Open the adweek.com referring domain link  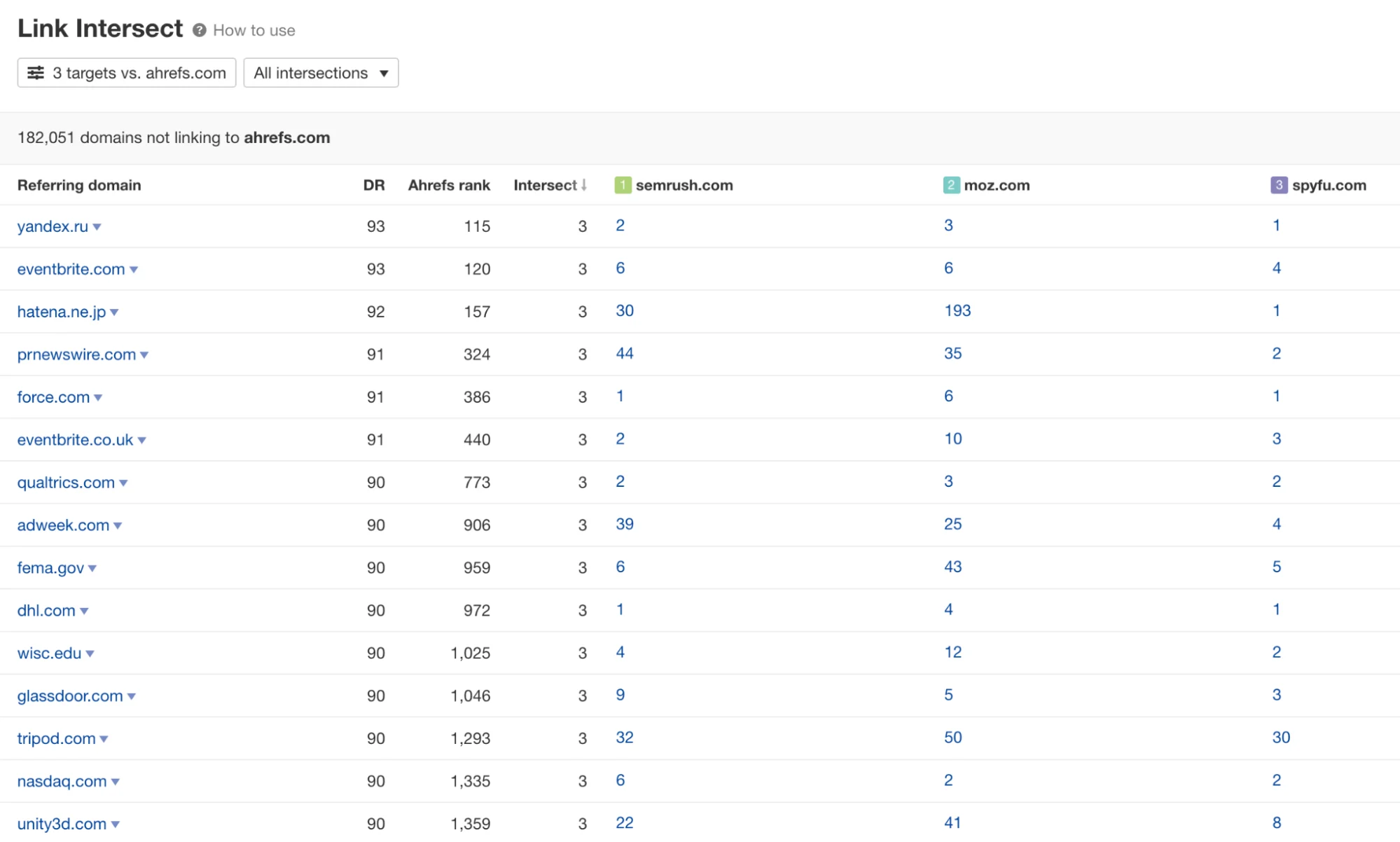coord(63,525)
